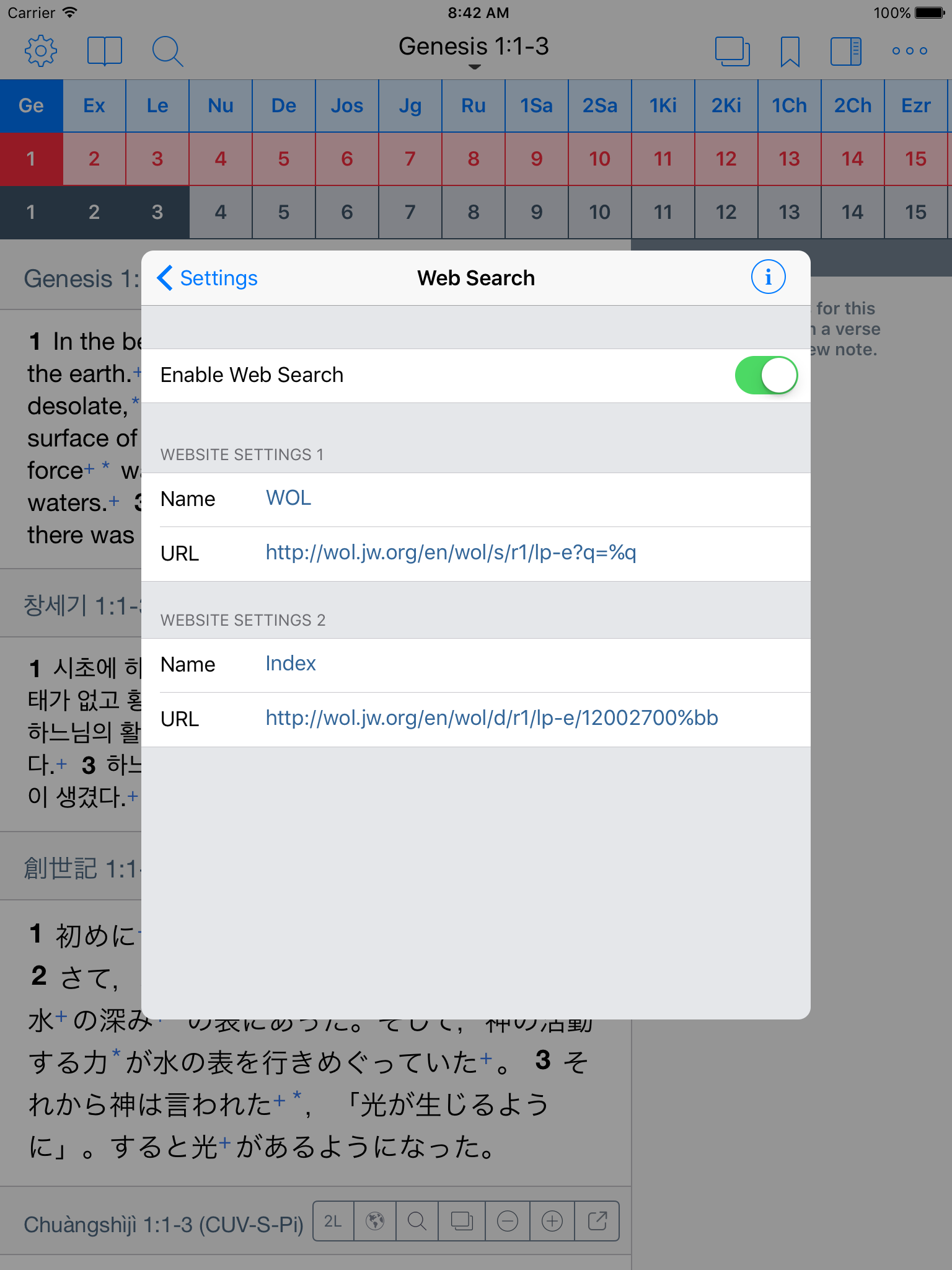Screen dimensions: 952x1270
Task: Go back to Settings
Action: click(208, 278)
